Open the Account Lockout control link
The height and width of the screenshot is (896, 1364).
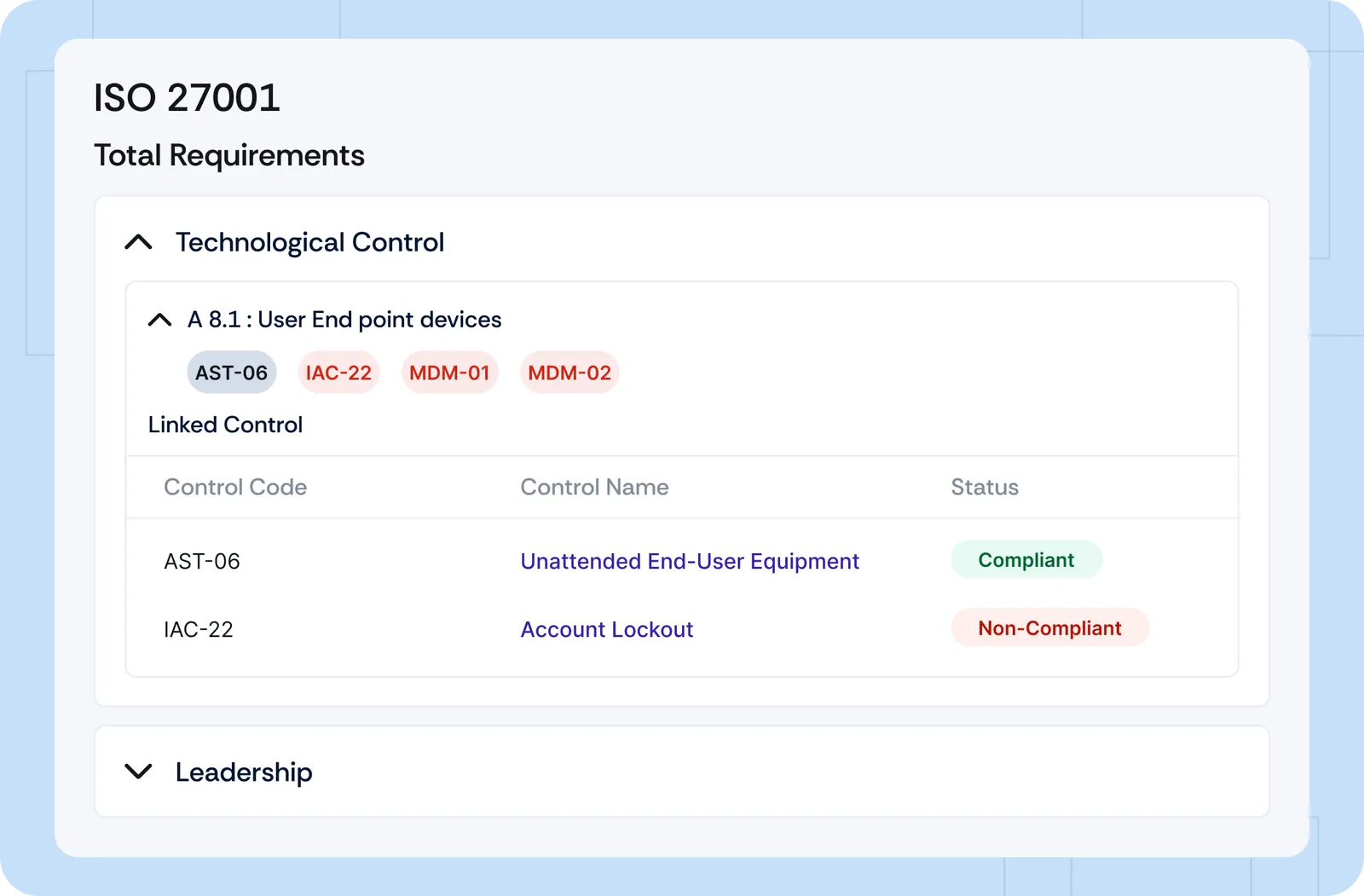click(x=606, y=629)
